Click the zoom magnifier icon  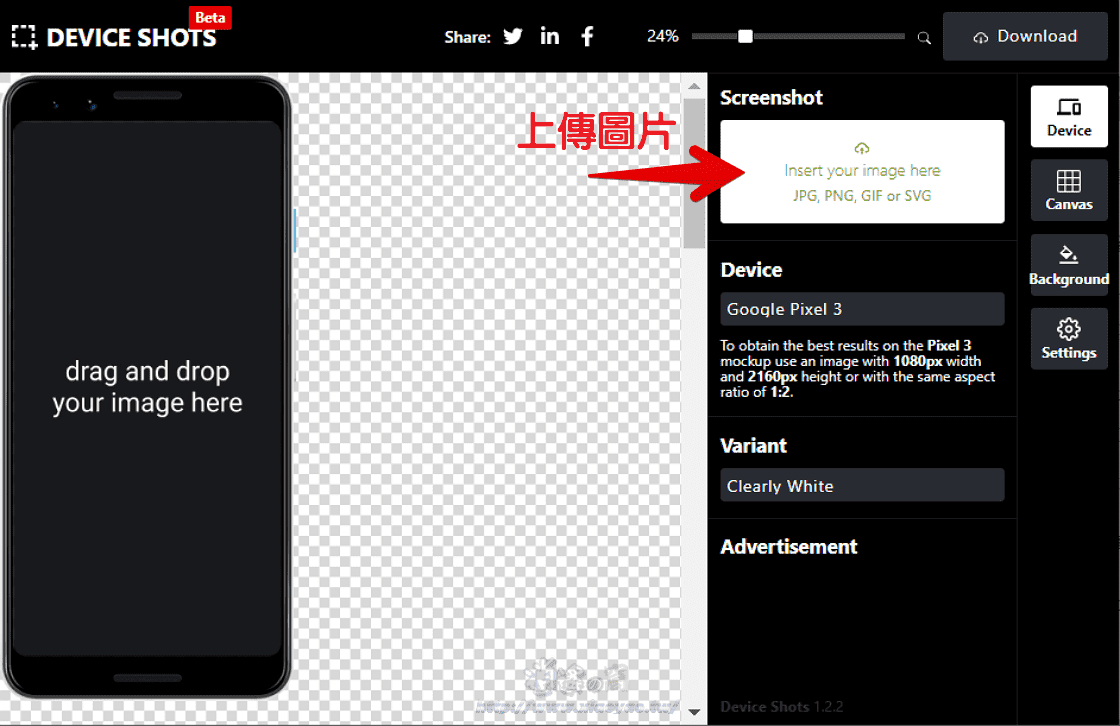(x=924, y=37)
